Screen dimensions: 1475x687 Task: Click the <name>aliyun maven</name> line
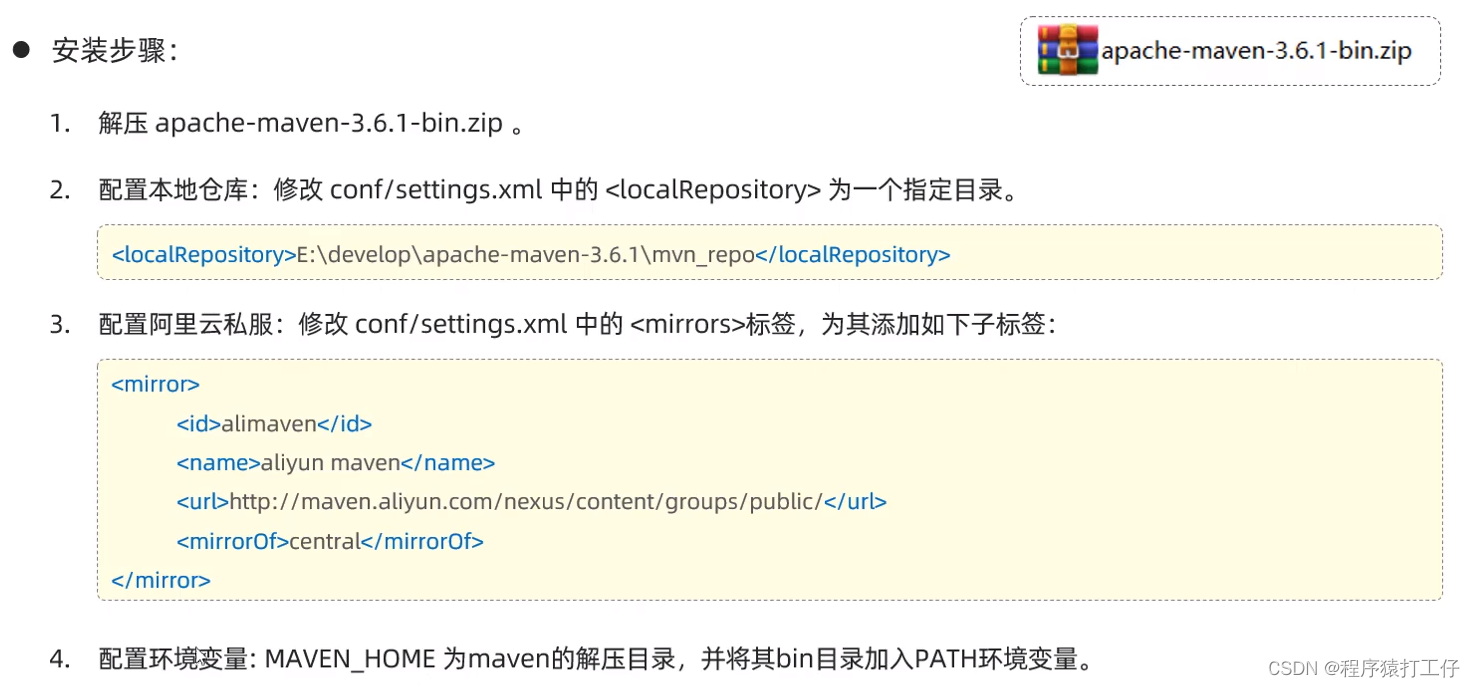click(x=335, y=463)
